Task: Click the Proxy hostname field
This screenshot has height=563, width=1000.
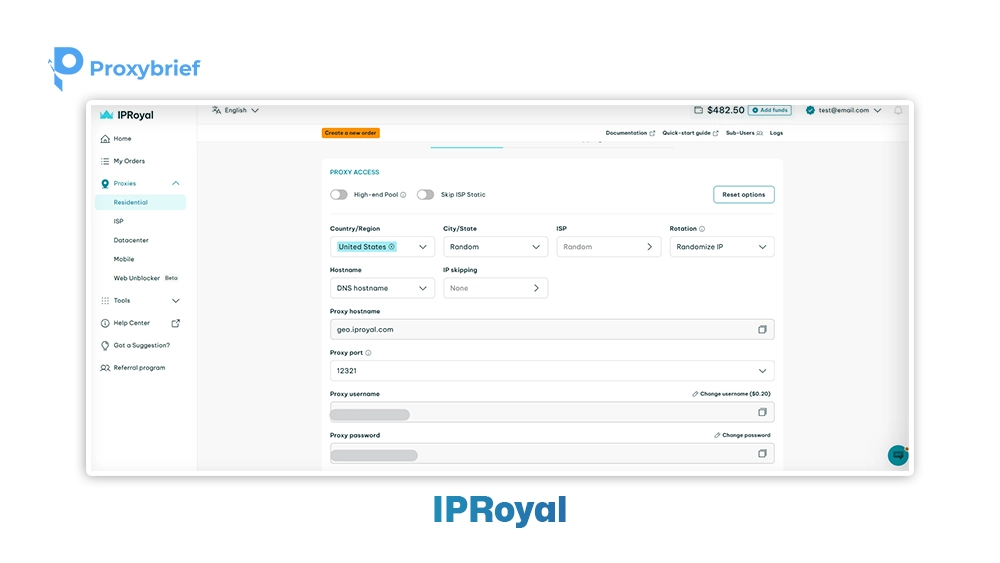Action: [552, 330]
